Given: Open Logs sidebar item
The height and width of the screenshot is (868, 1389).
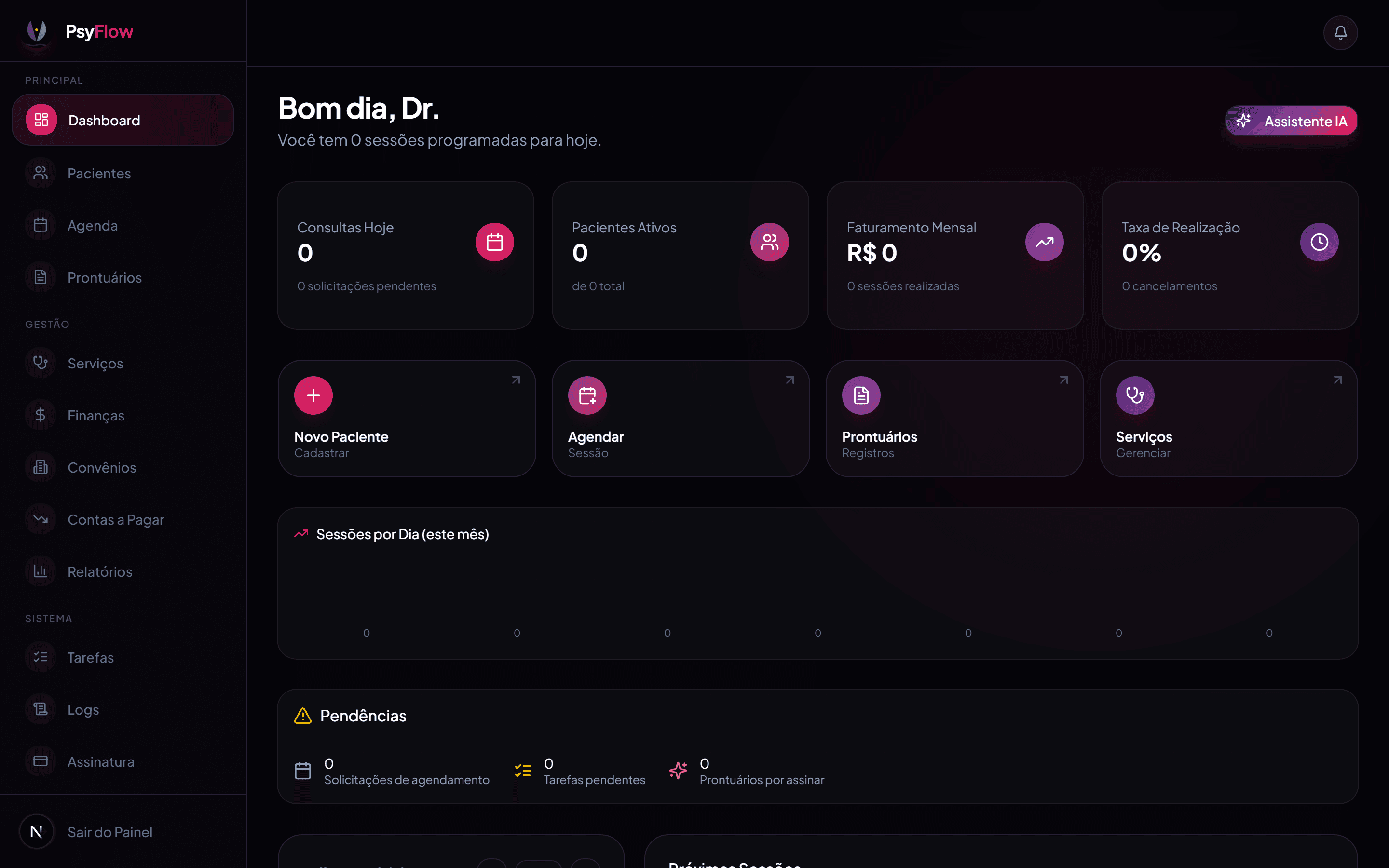Looking at the screenshot, I should click(x=123, y=709).
